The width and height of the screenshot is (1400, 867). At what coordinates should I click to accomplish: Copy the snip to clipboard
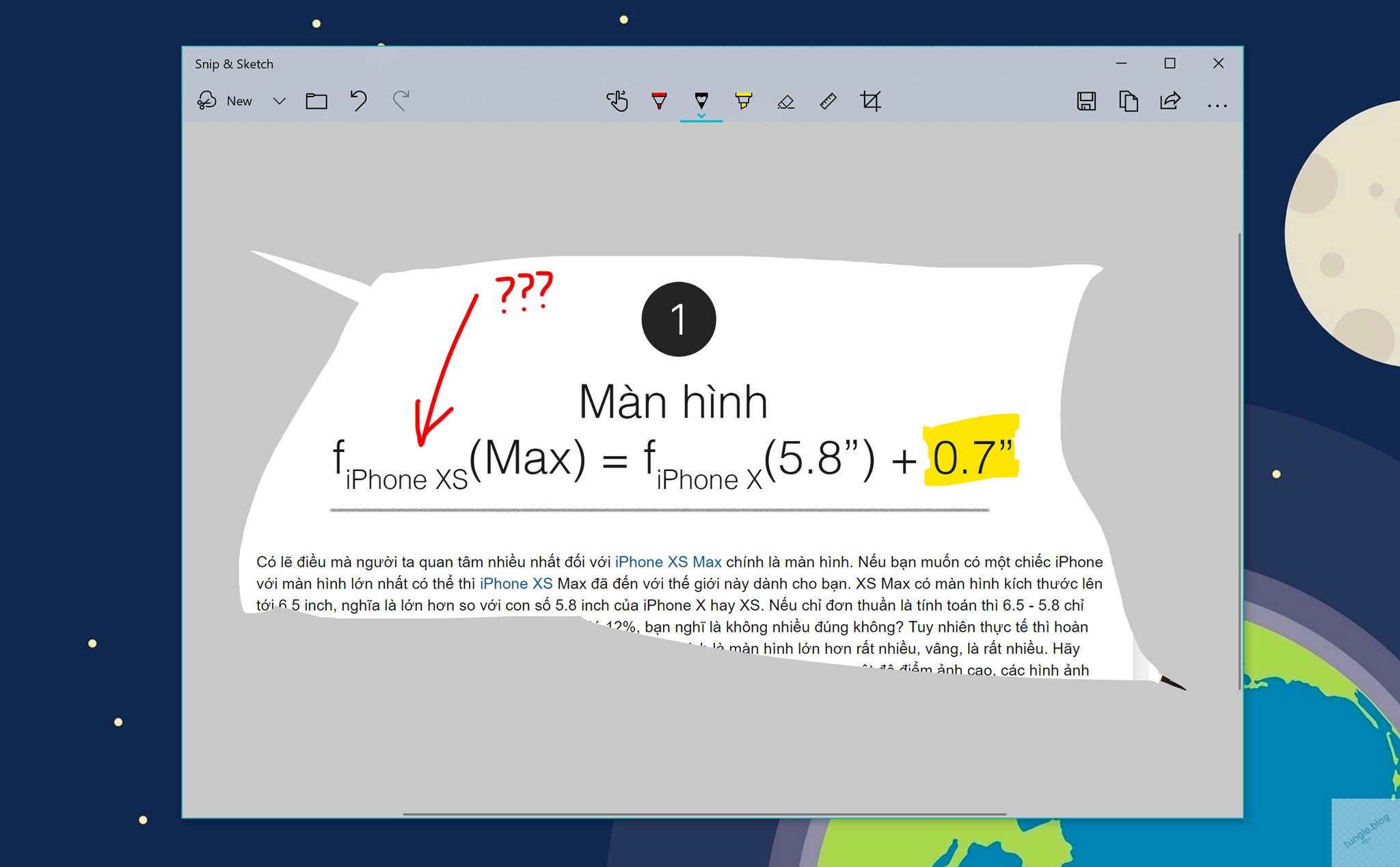1129,101
